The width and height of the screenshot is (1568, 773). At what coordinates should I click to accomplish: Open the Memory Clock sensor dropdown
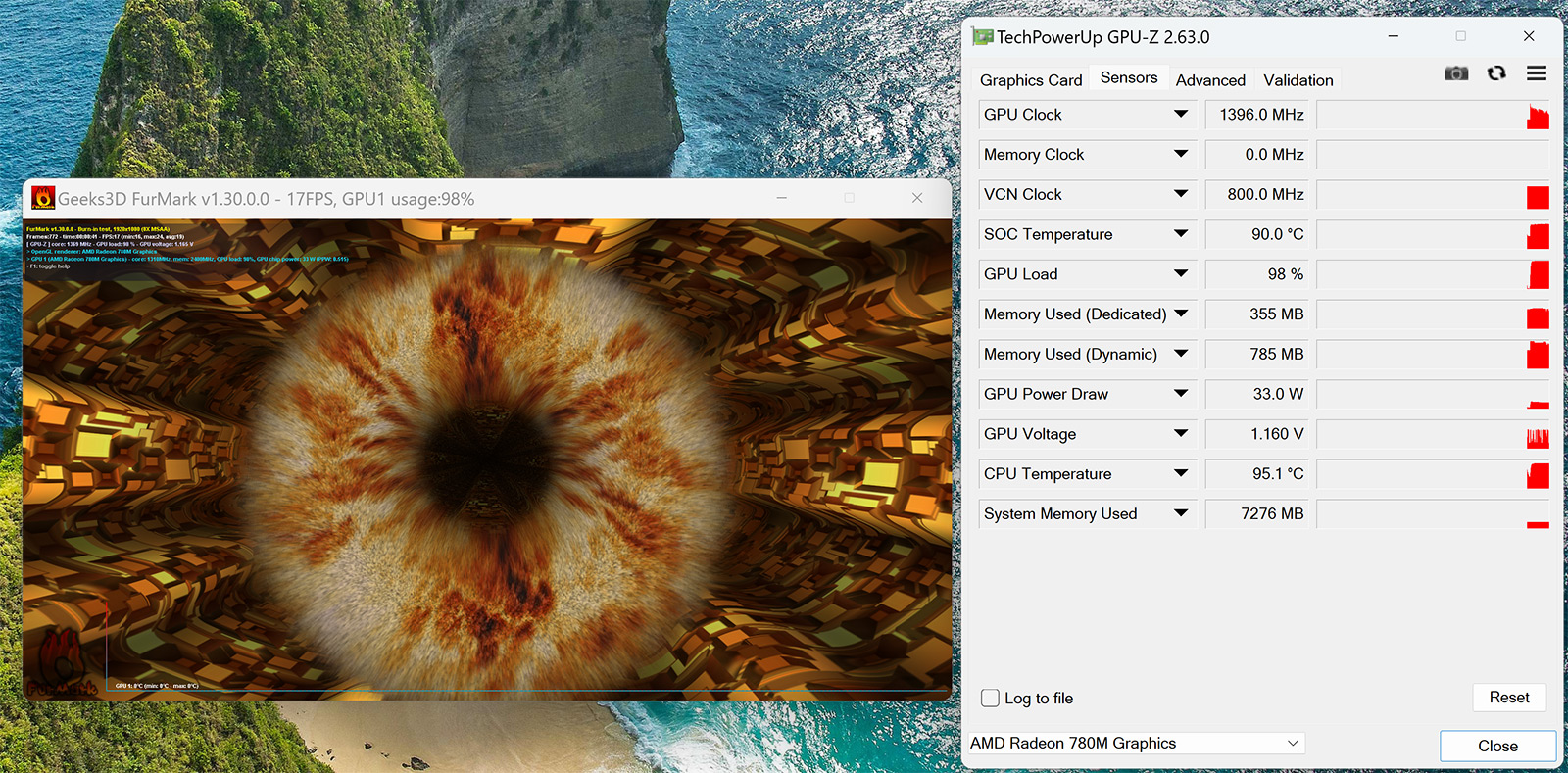(1181, 154)
